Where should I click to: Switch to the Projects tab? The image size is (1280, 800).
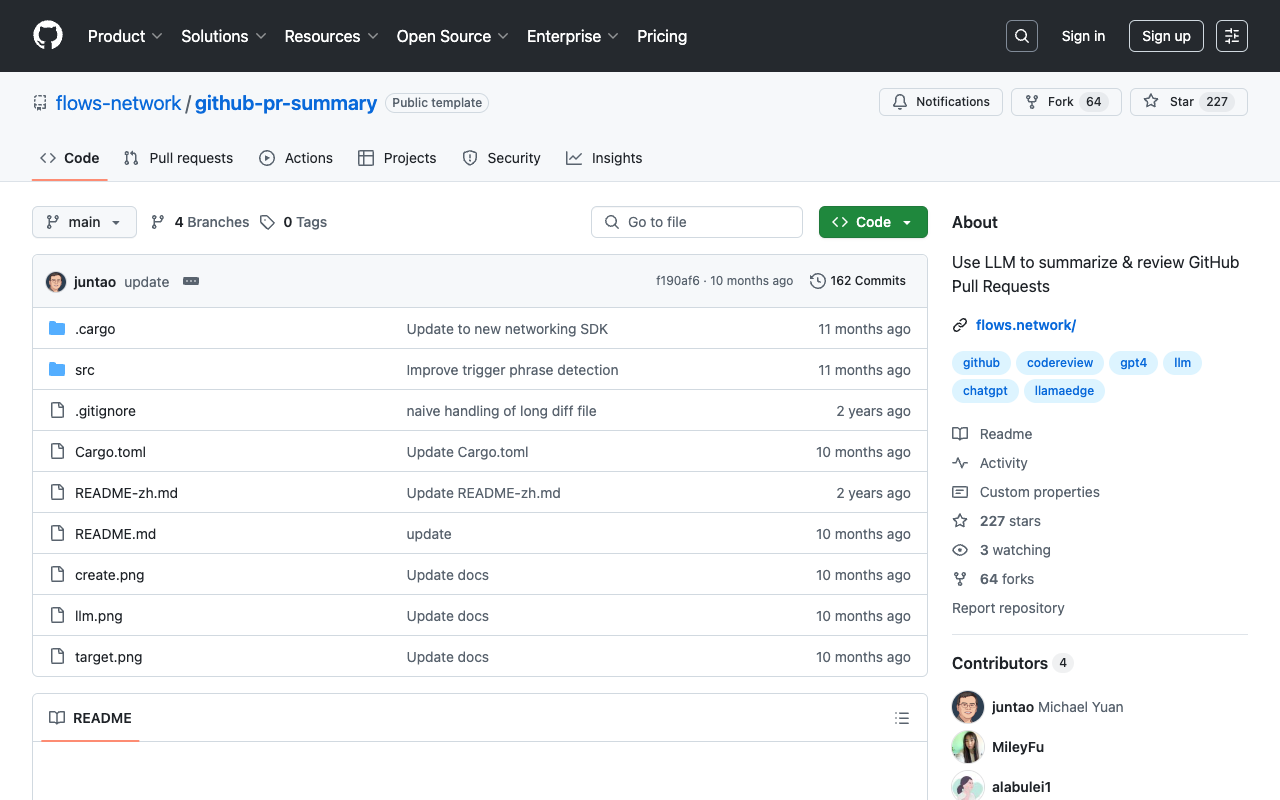click(397, 158)
